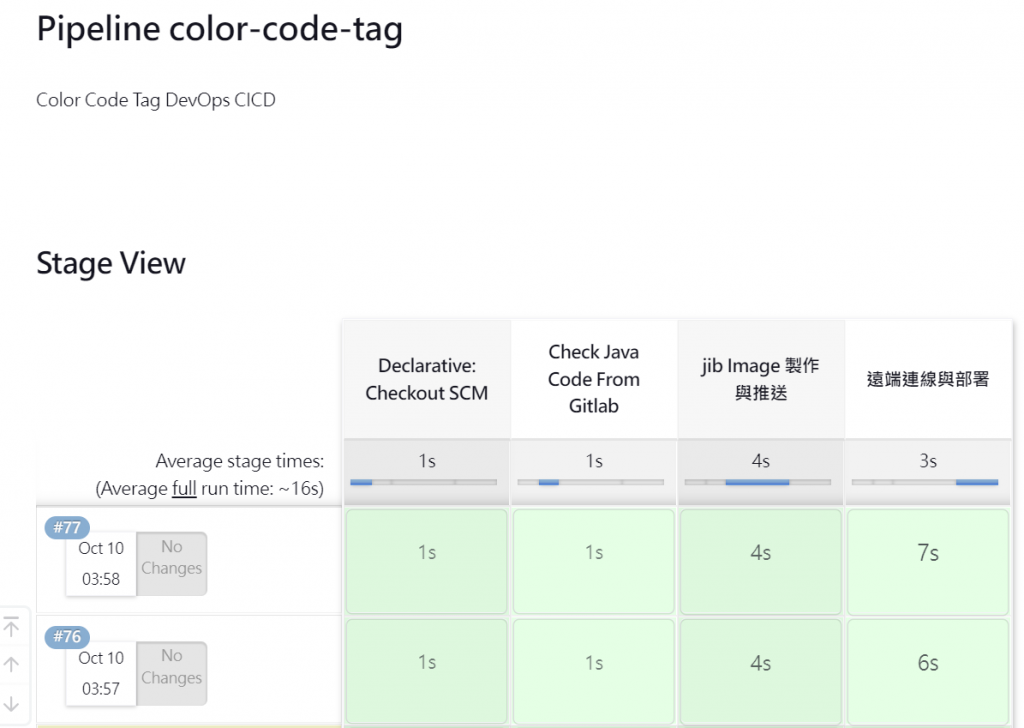Select Check Java Code From Gitlab header
Screen dimensions: 1024x728
594,379
